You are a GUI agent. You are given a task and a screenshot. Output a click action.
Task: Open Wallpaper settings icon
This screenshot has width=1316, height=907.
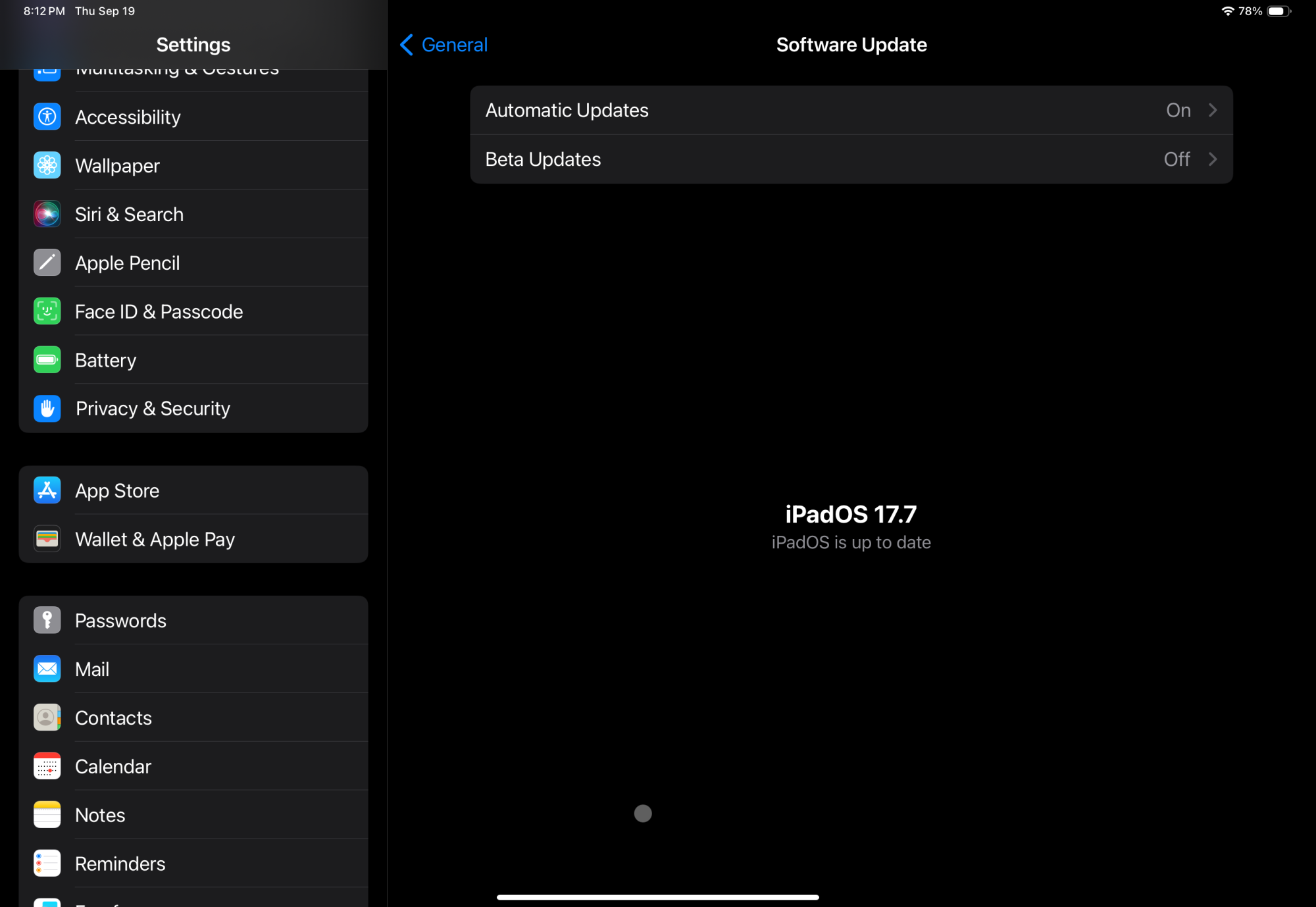47,166
